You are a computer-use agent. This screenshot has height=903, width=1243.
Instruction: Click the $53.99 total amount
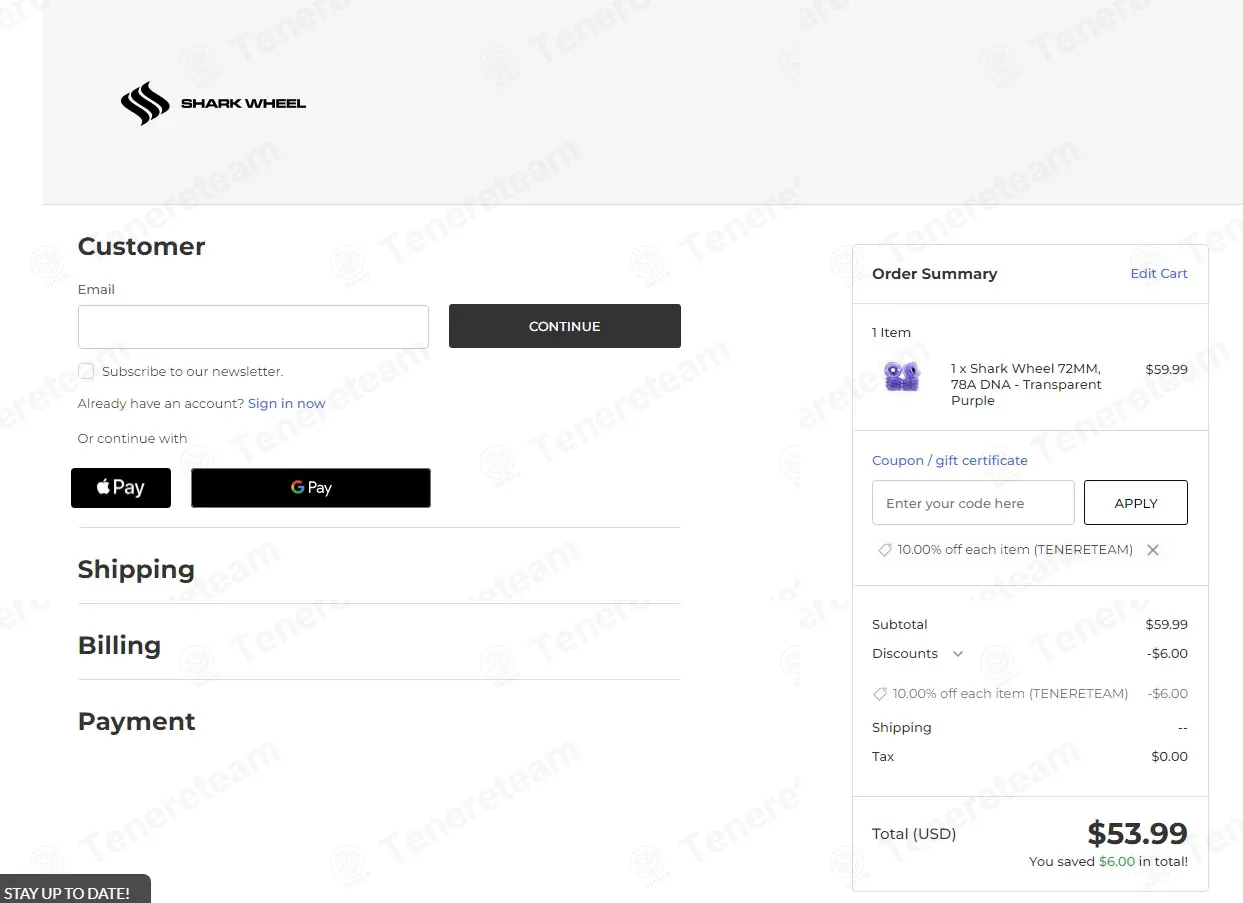[x=1138, y=833]
